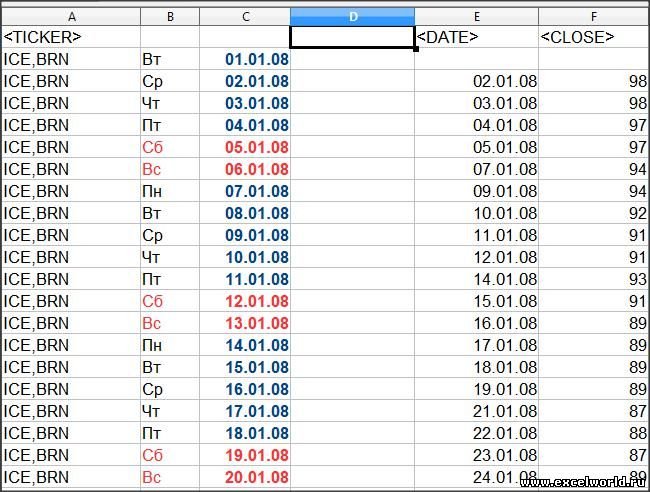Select 22.01.08 in the <DATE> column E
Screen dimensions: 650x492
coord(476,432)
